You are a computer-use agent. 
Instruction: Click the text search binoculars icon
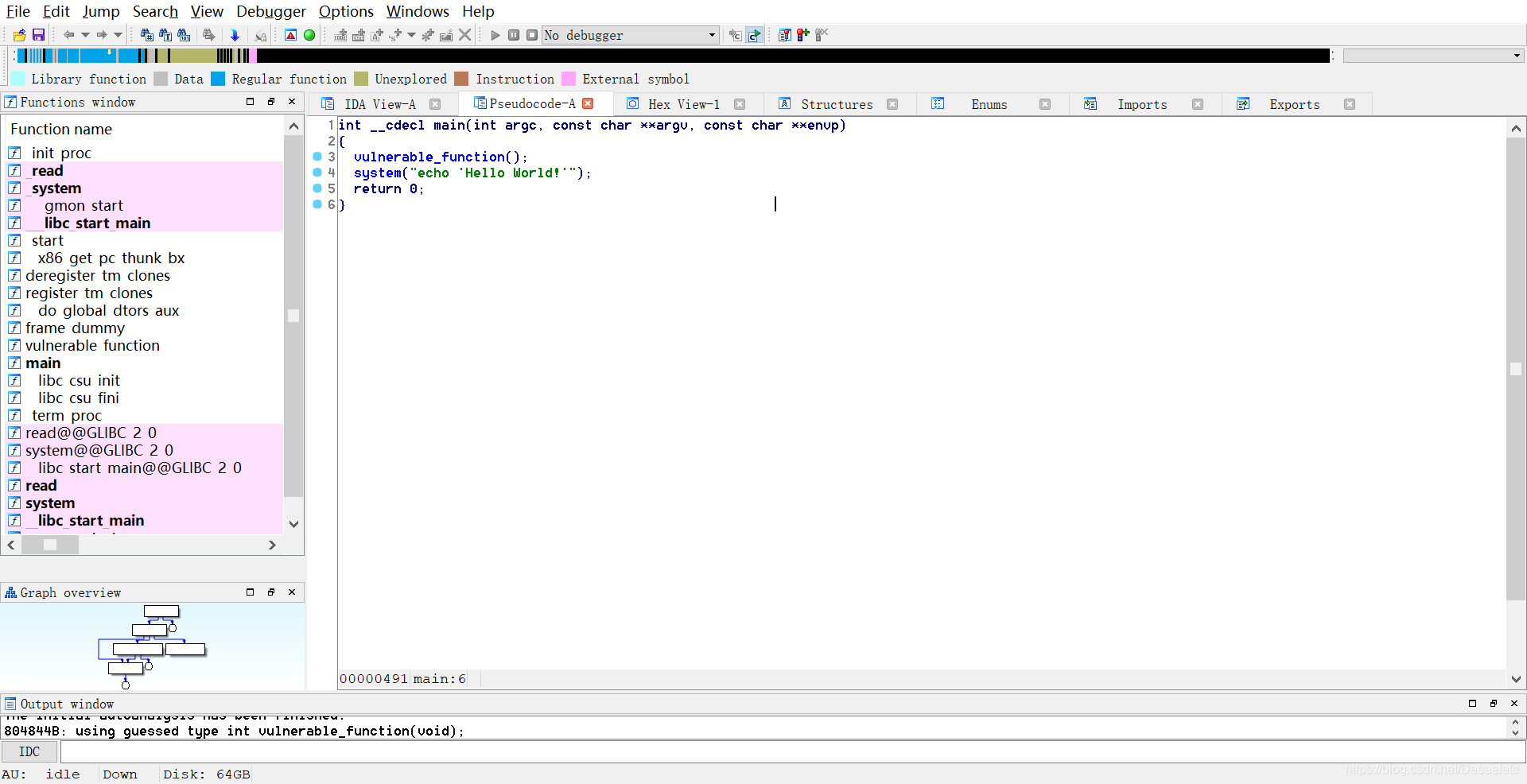[165, 35]
